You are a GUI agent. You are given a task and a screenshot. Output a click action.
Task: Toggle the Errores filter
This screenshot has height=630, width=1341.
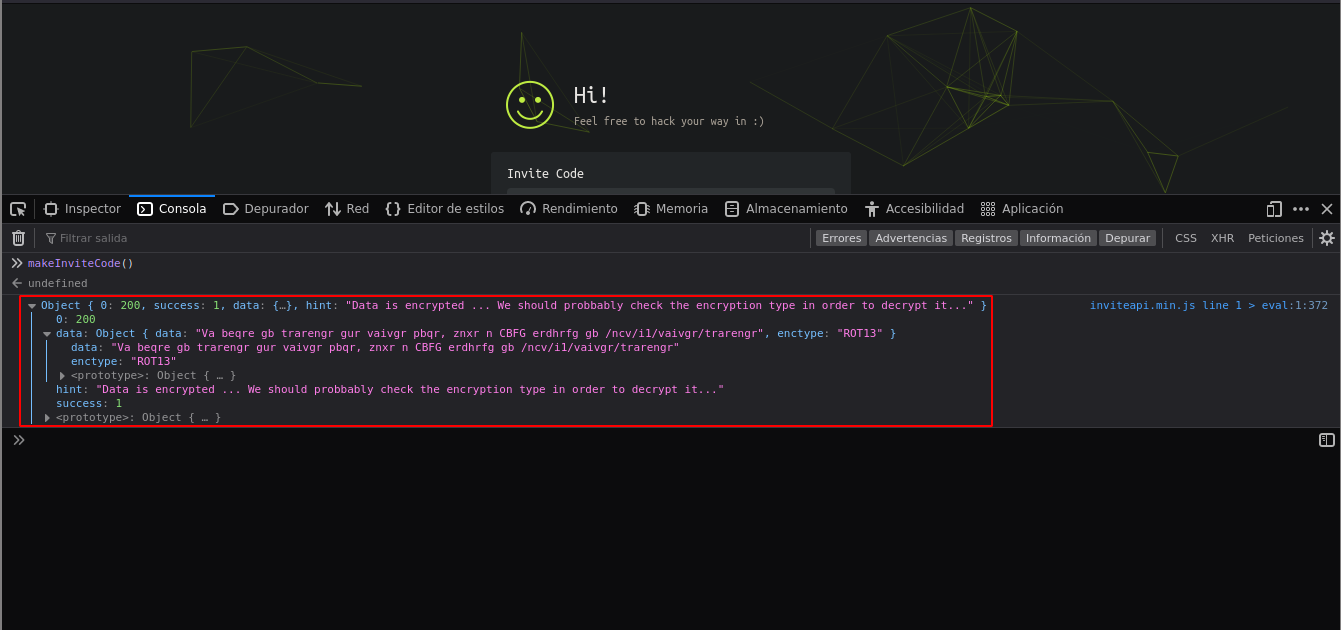(x=841, y=238)
